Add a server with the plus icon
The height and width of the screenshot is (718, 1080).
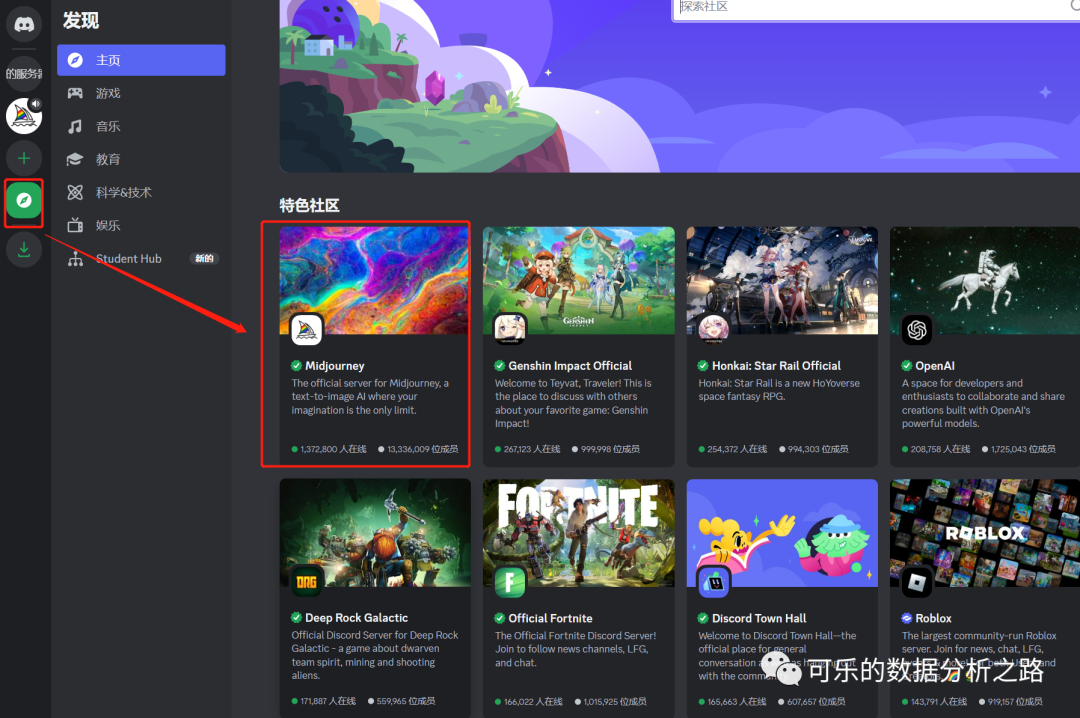tap(24, 158)
